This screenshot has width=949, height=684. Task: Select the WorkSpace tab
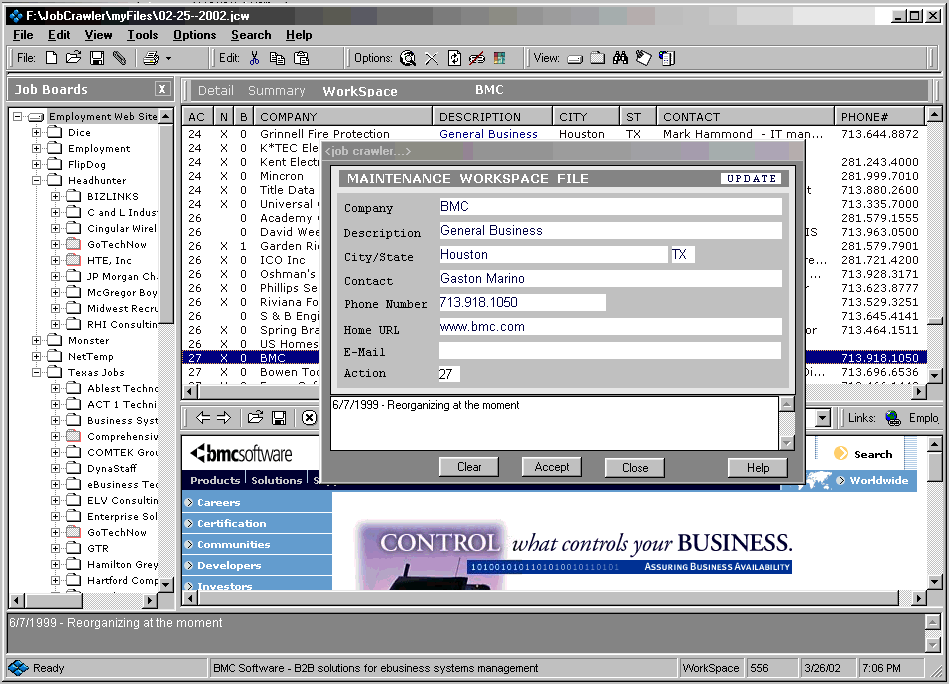coord(360,91)
